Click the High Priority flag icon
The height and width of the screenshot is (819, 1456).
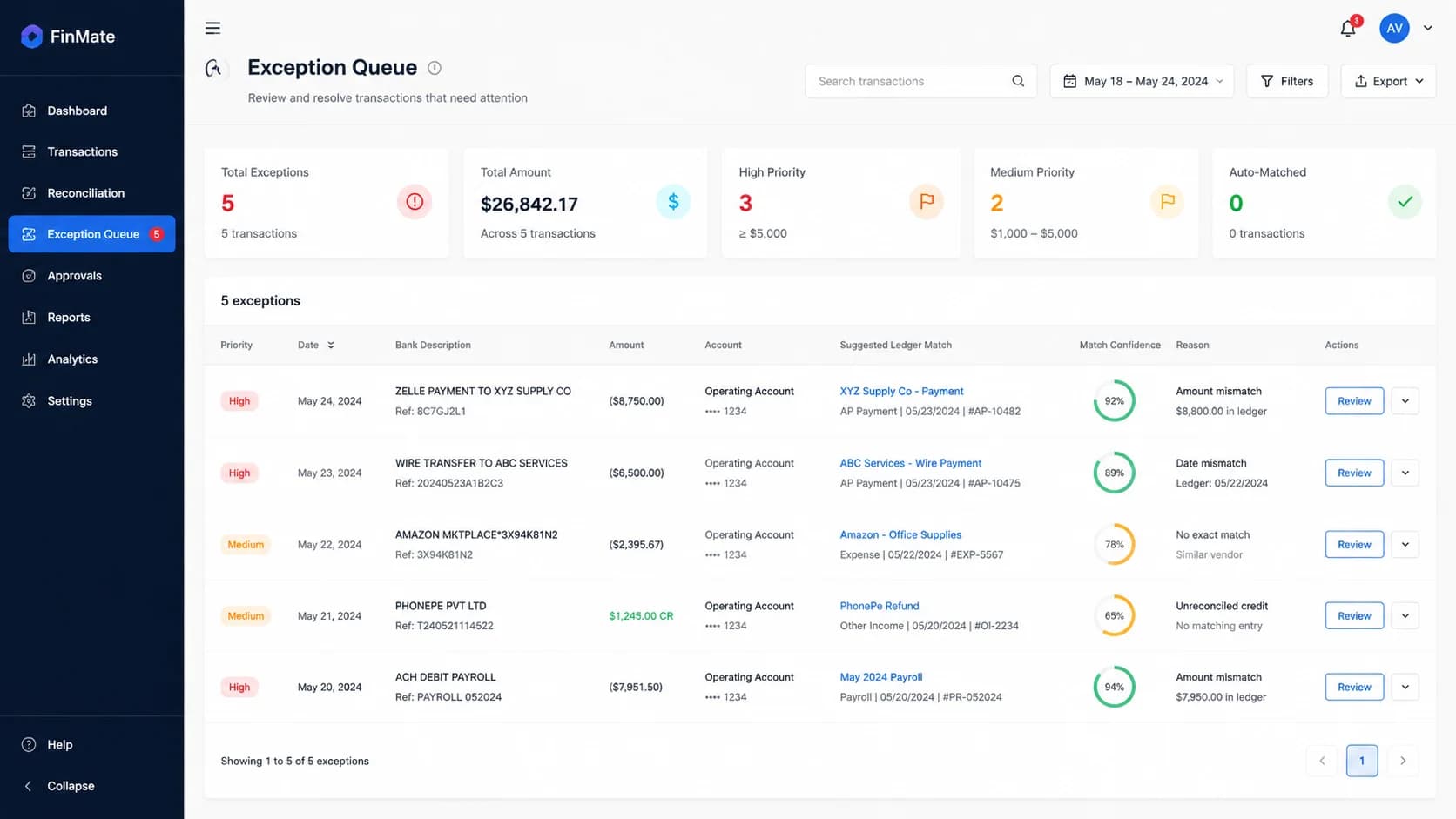click(x=927, y=202)
